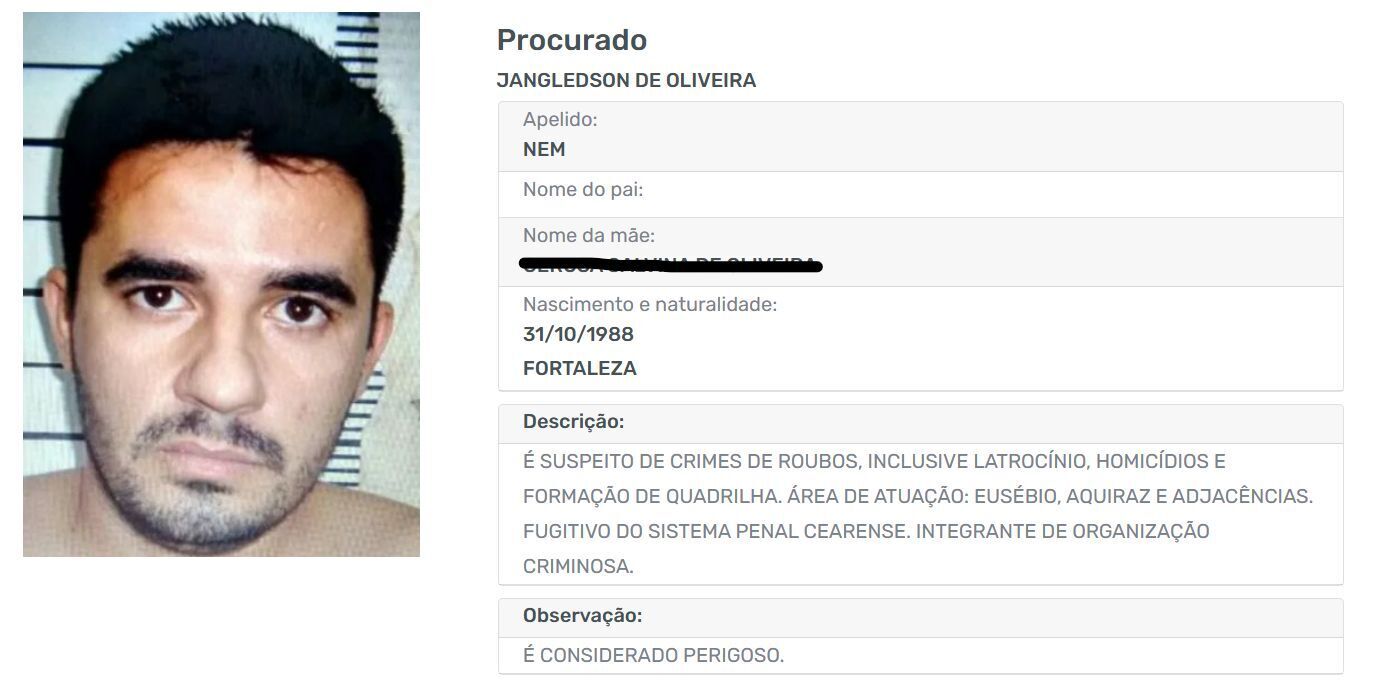Select the name JANGLEDSON DE OLIVEIRA

click(x=626, y=81)
